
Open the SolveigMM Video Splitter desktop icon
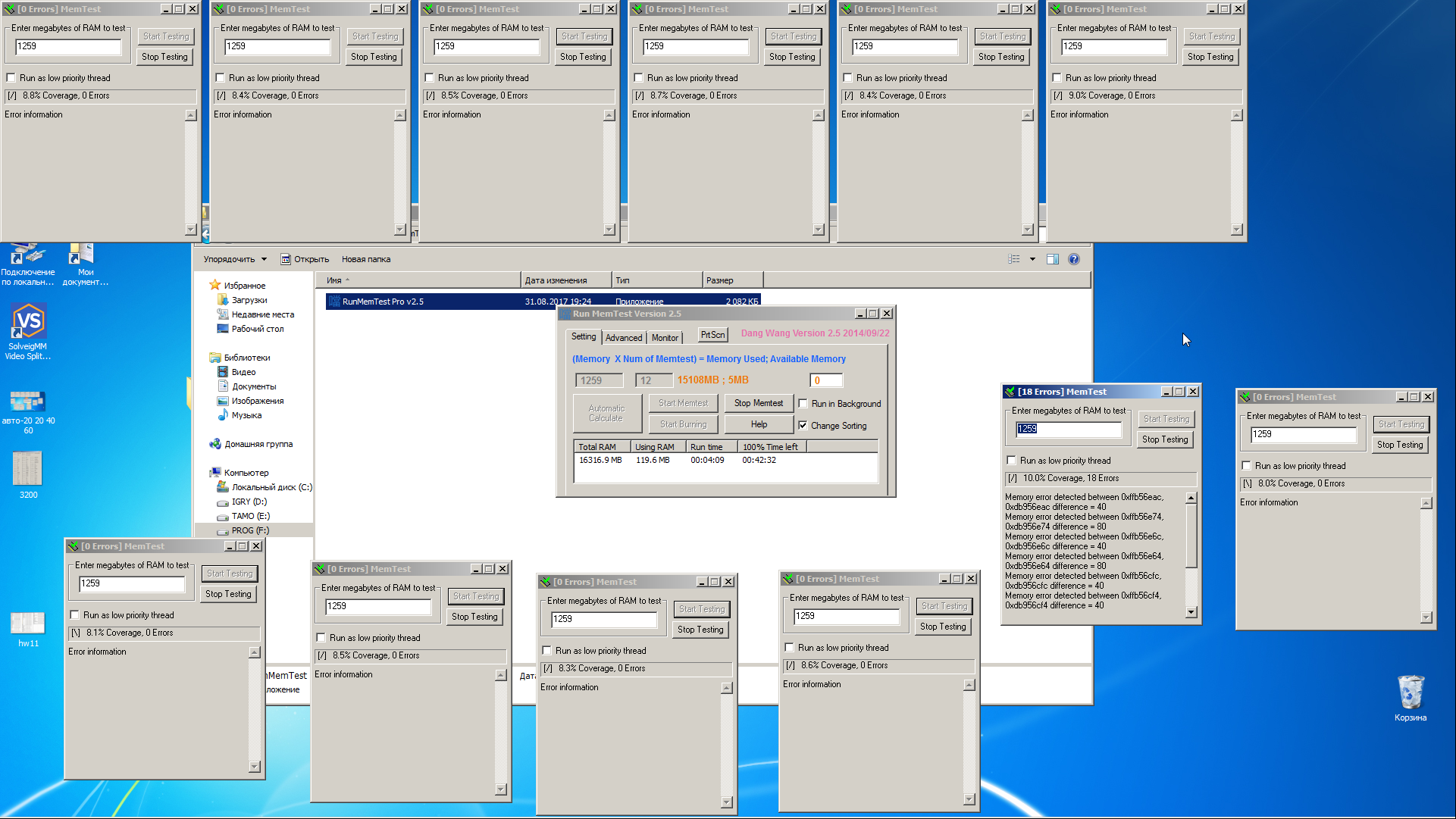click(28, 323)
